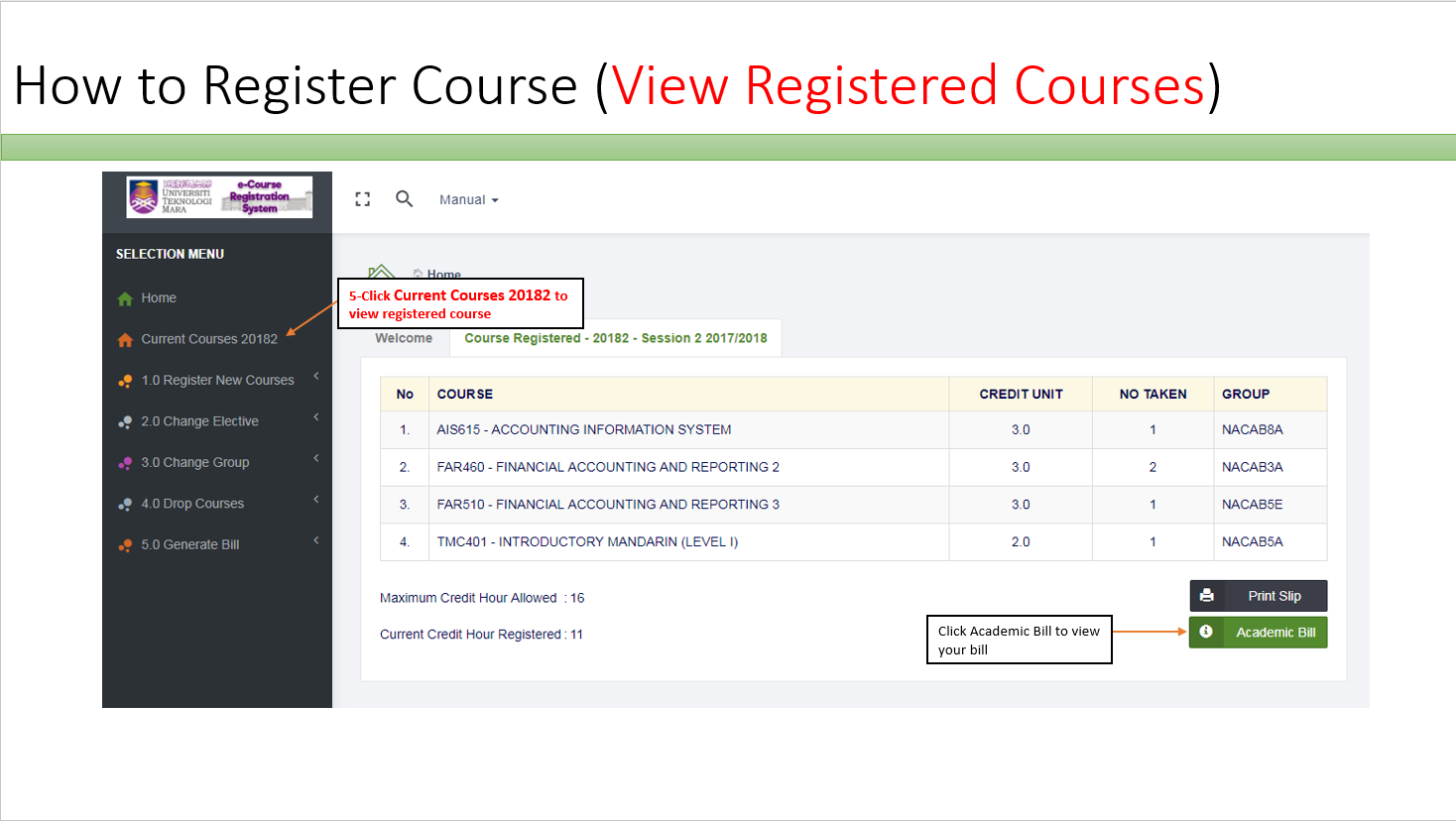The width and height of the screenshot is (1456, 821).
Task: Click the printer icon on Print Slip
Action: click(x=1207, y=595)
